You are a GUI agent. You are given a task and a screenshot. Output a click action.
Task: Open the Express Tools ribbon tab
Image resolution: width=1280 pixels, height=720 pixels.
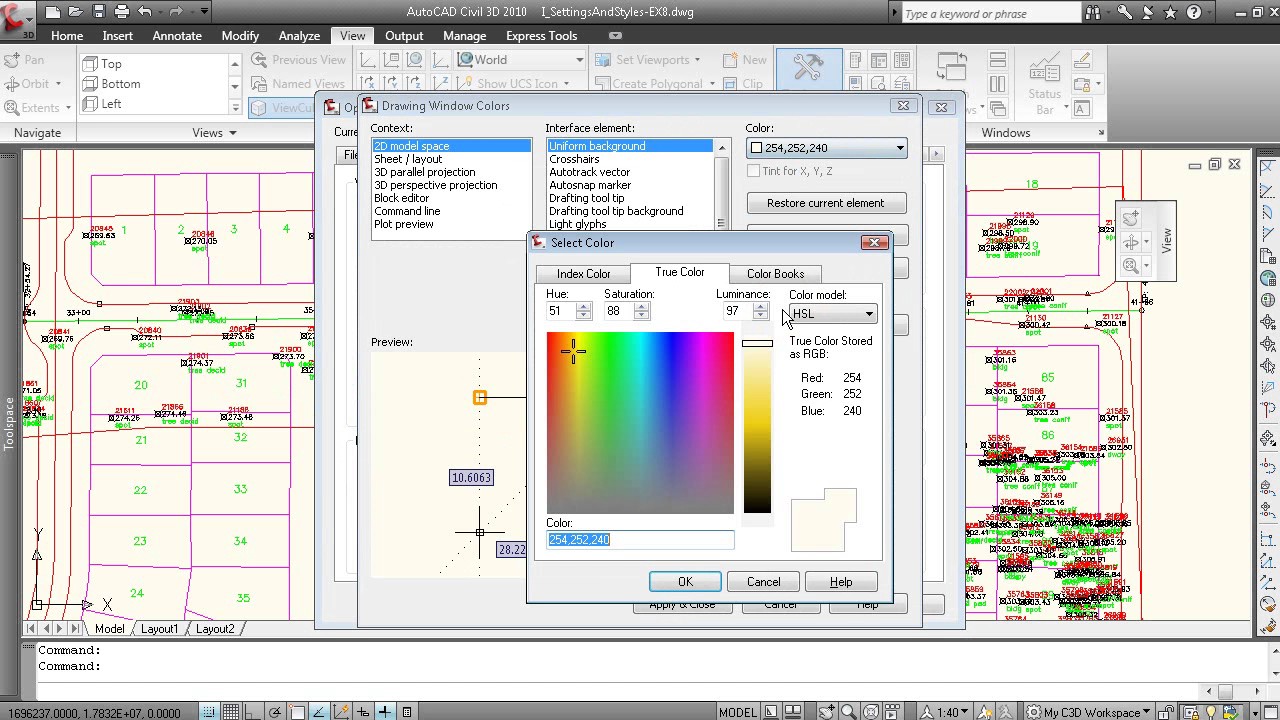click(x=541, y=36)
